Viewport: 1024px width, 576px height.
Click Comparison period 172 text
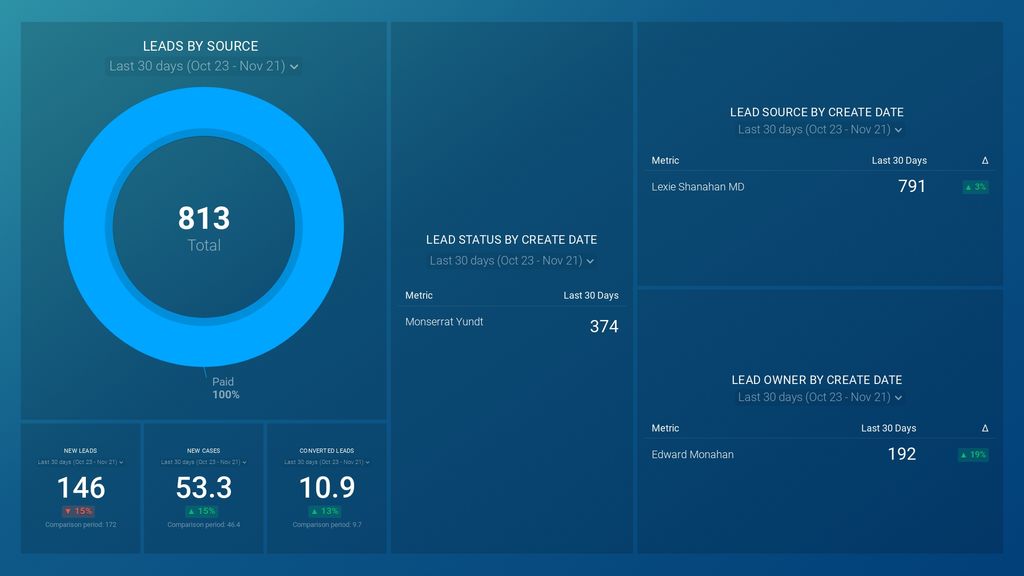tap(80, 524)
